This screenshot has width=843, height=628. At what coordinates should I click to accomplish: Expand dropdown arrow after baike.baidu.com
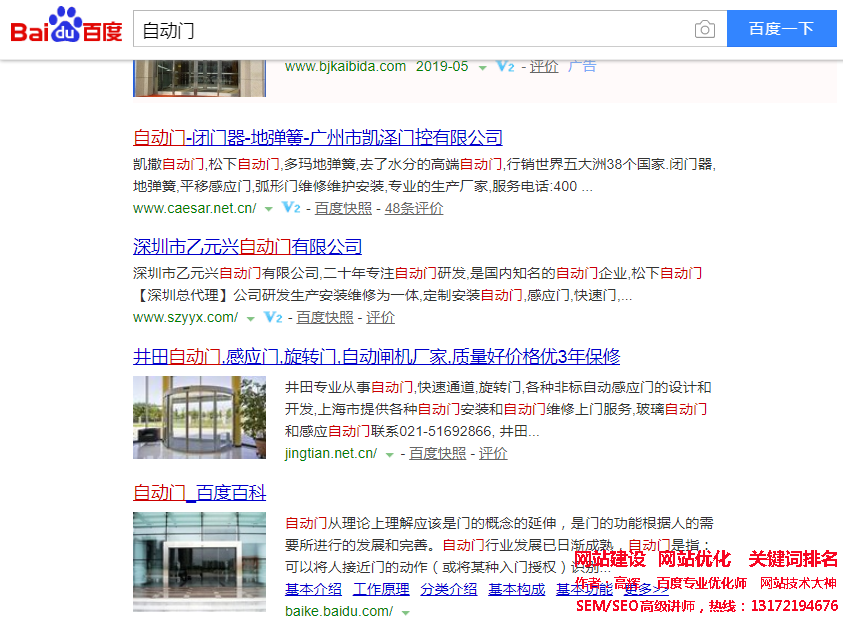pyautogui.click(x=405, y=612)
